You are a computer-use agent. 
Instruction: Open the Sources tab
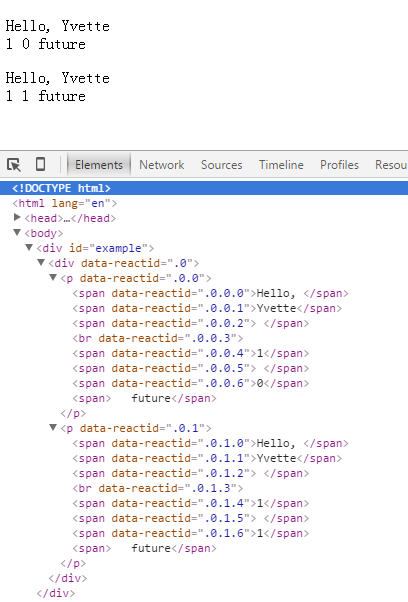tap(221, 165)
